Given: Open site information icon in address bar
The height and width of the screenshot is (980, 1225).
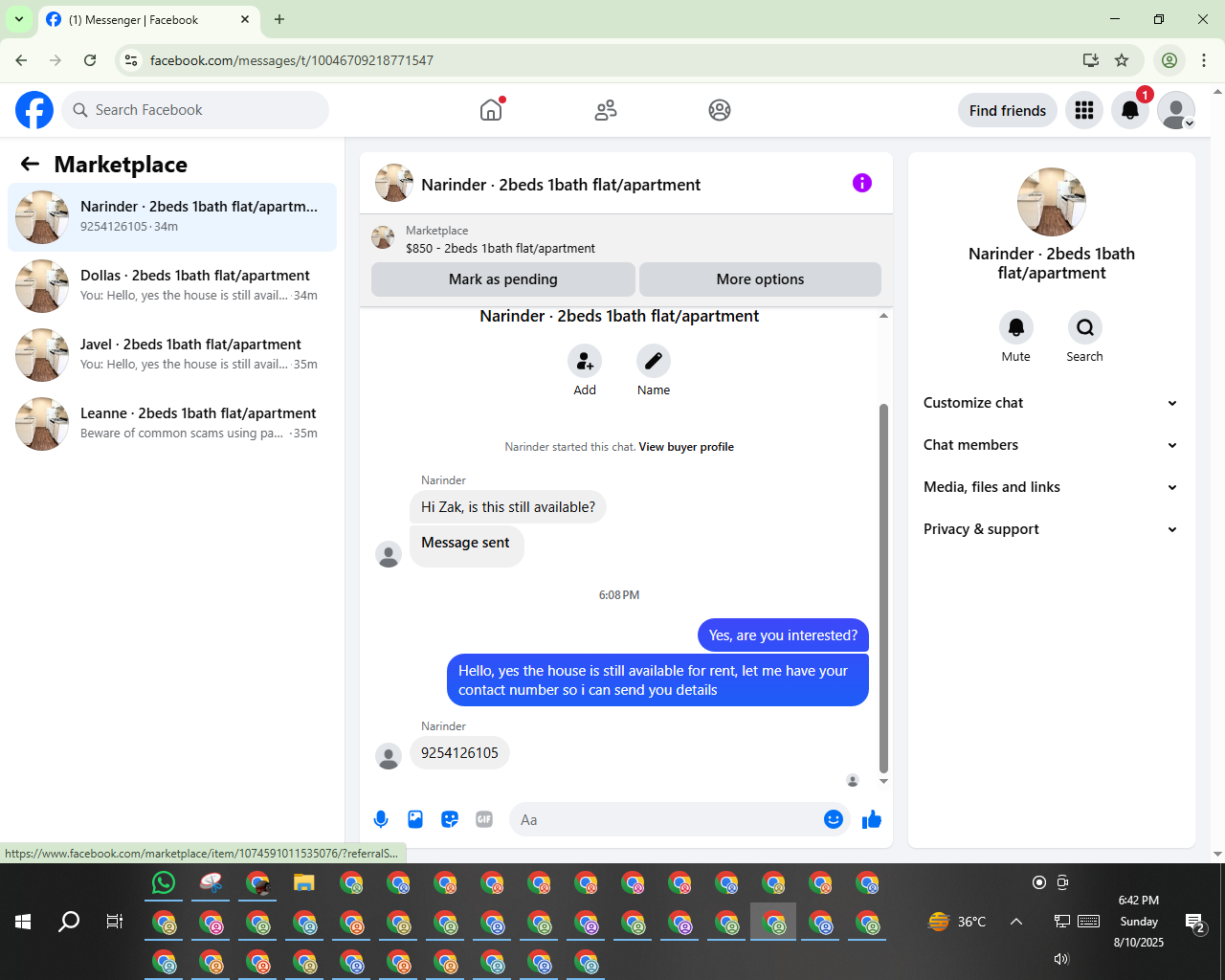Looking at the screenshot, I should tap(131, 60).
